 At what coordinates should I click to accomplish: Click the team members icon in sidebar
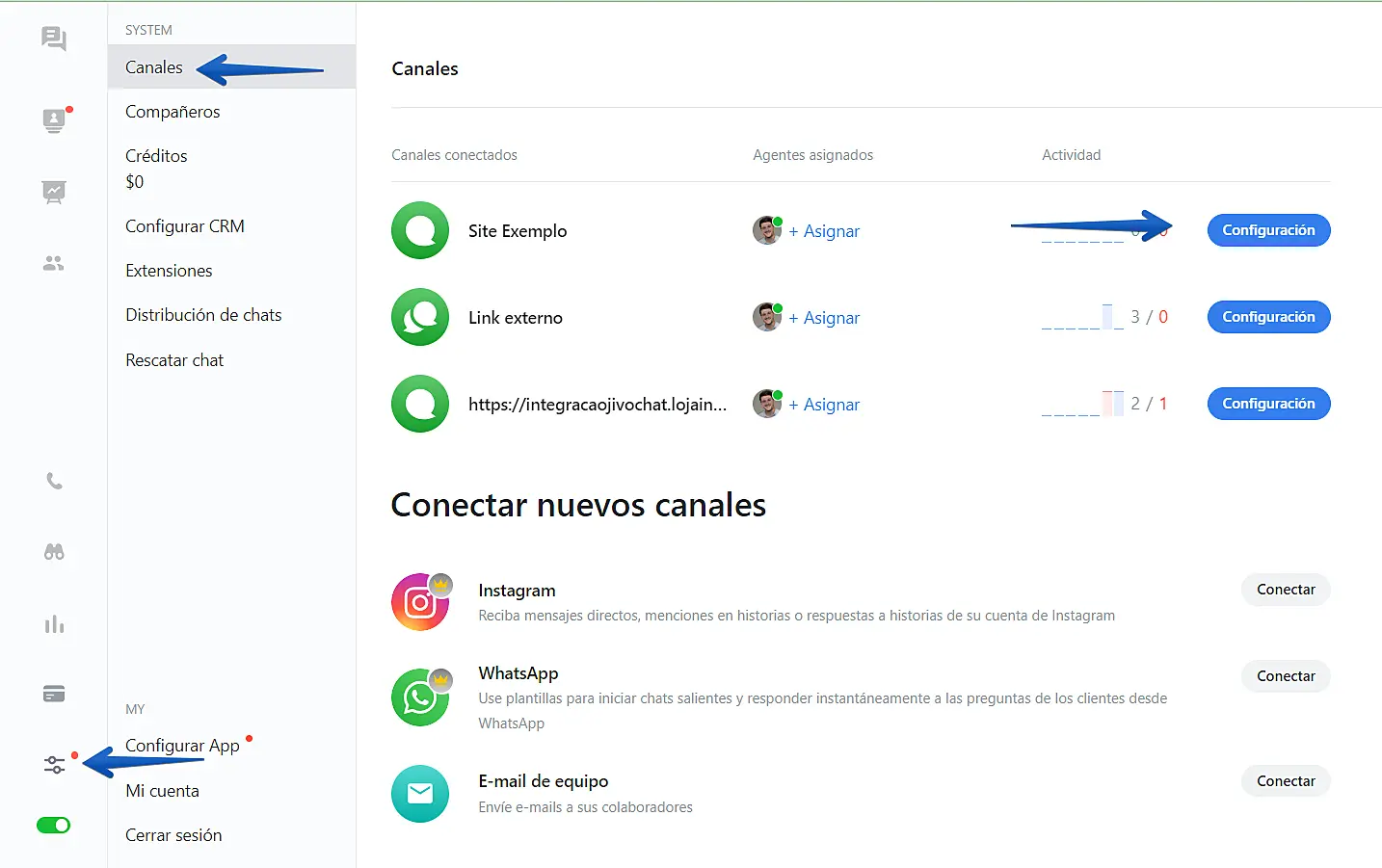point(54,263)
